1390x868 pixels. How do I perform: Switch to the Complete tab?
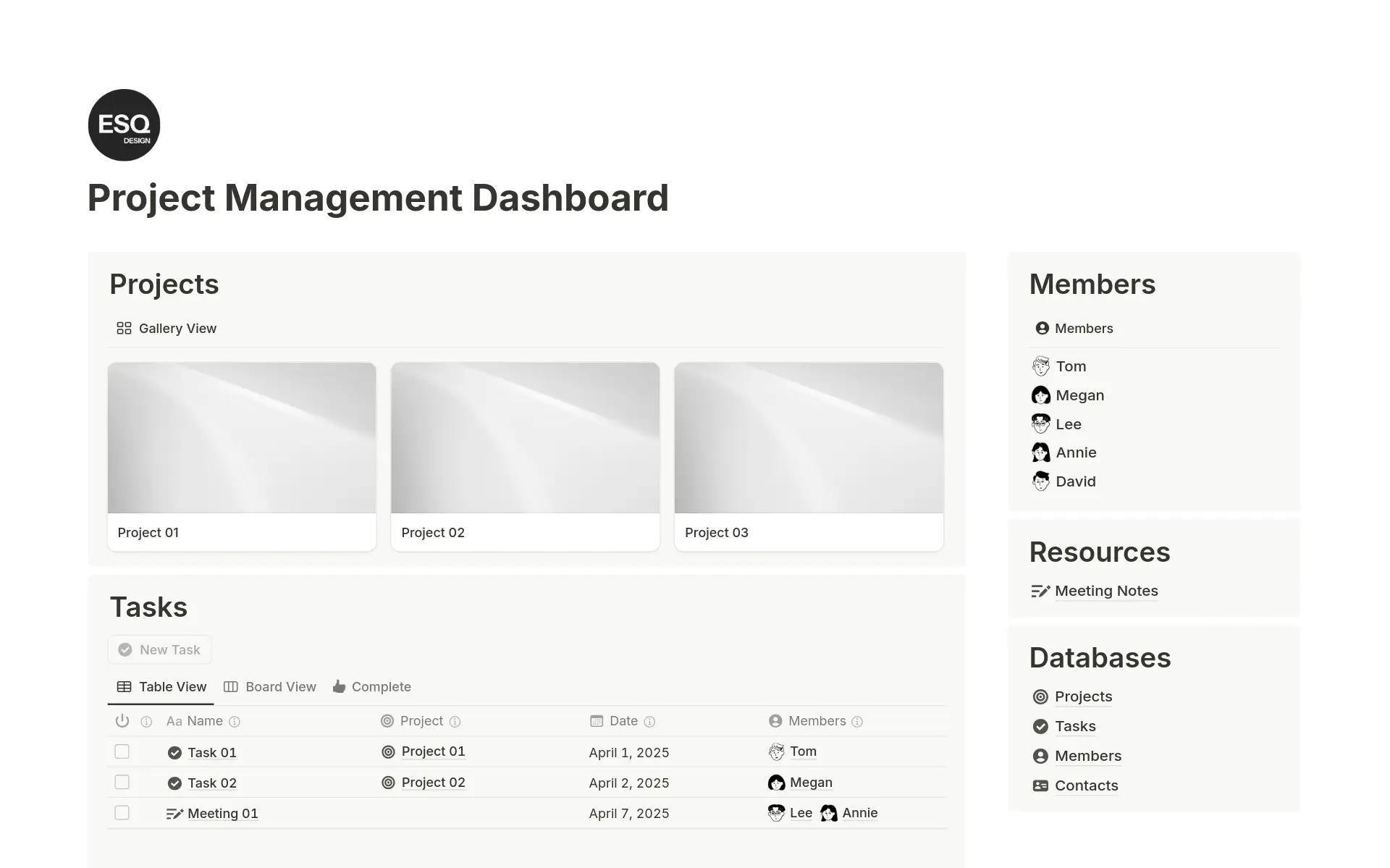(372, 687)
